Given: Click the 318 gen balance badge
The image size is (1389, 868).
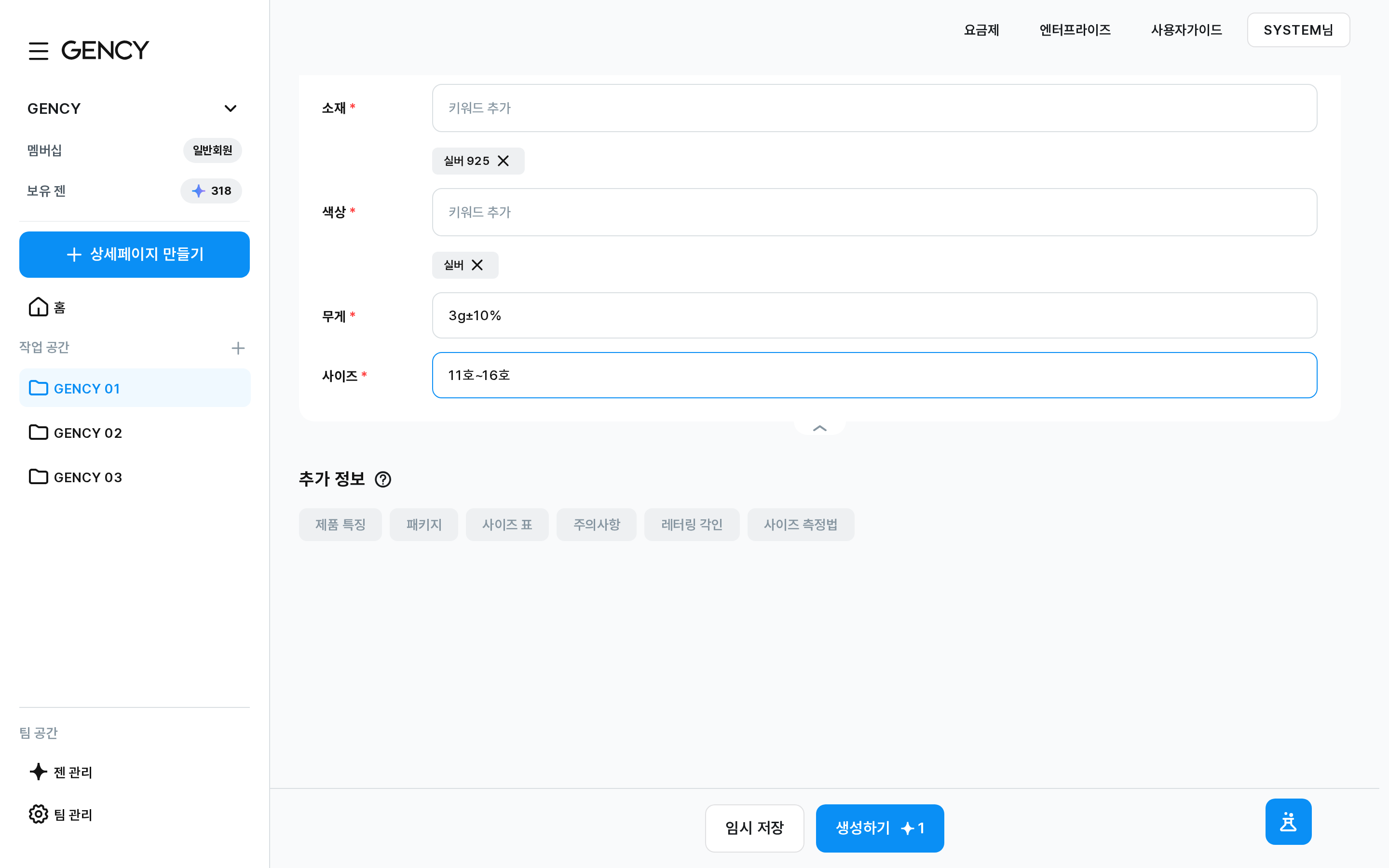Looking at the screenshot, I should point(211,191).
